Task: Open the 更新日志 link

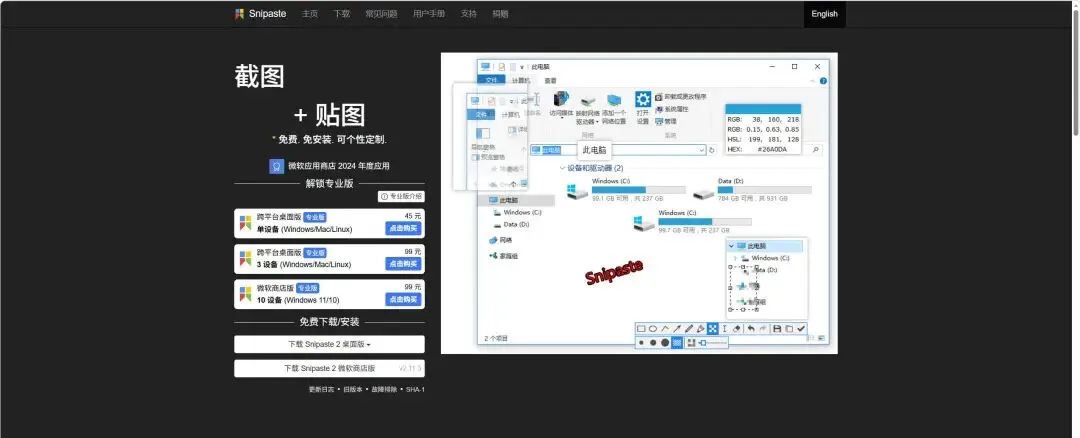Action: [321, 389]
